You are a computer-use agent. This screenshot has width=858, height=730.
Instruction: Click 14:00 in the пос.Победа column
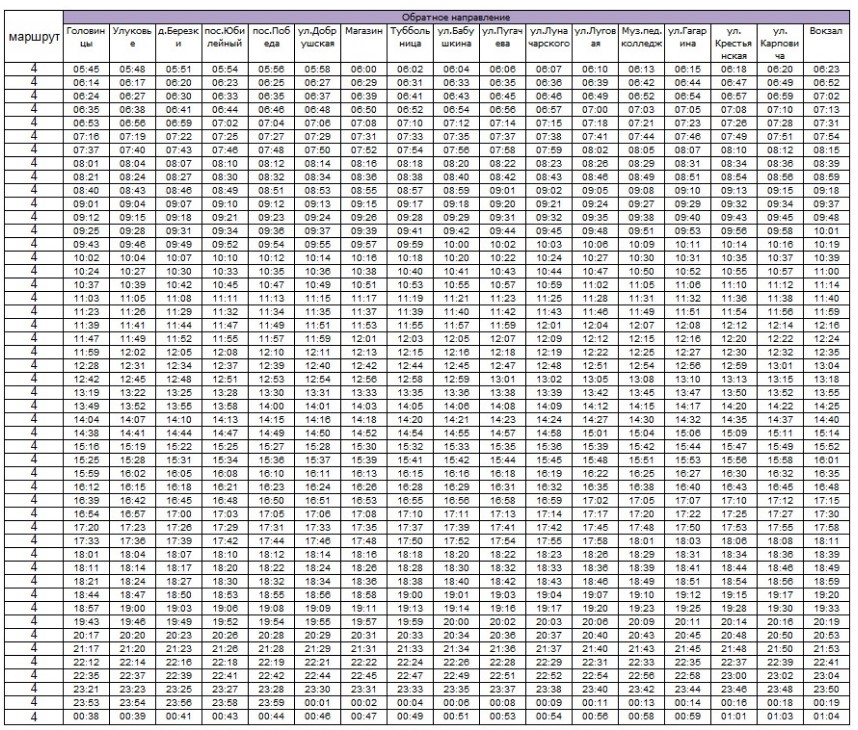(x=271, y=406)
